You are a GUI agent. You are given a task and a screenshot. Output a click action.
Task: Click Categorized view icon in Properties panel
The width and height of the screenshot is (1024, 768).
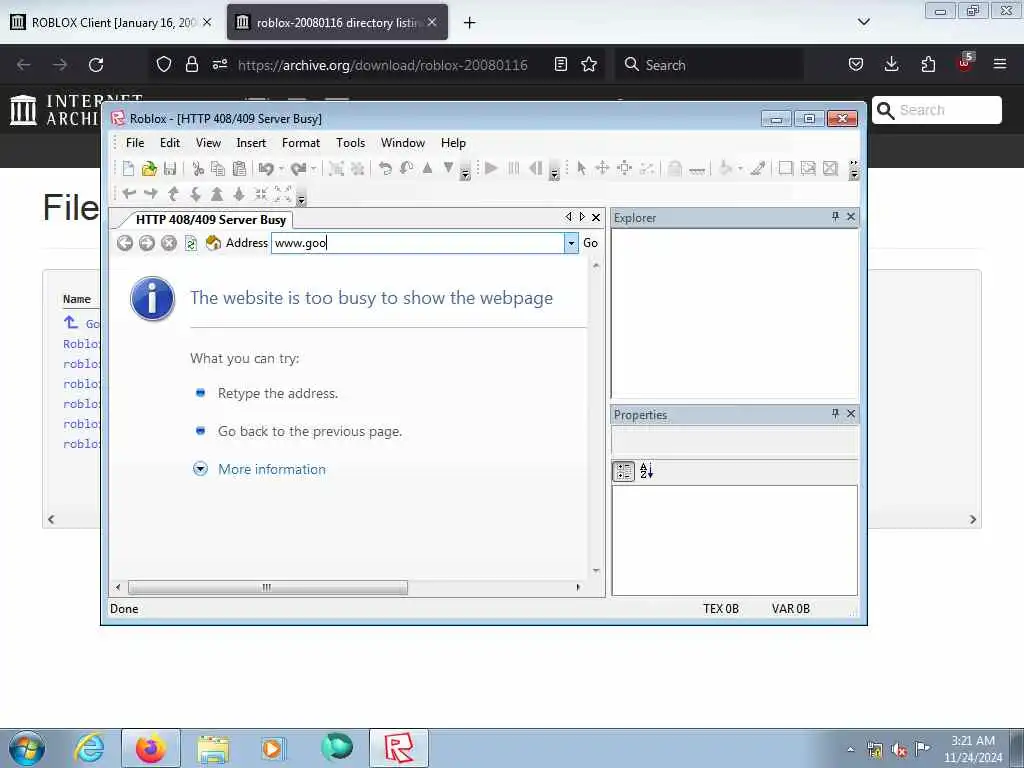click(x=624, y=471)
